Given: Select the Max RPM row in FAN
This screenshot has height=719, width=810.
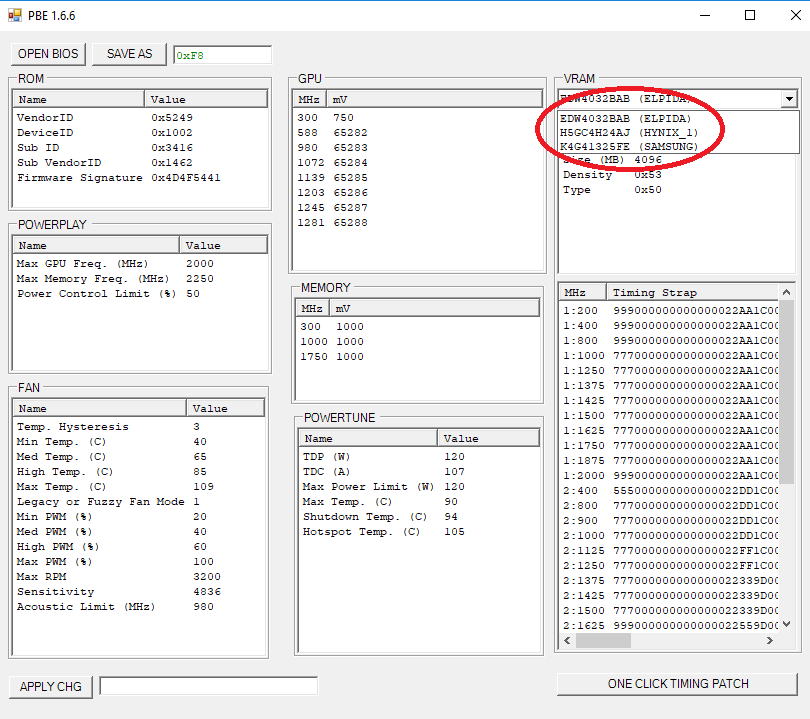Looking at the screenshot, I should (100, 577).
